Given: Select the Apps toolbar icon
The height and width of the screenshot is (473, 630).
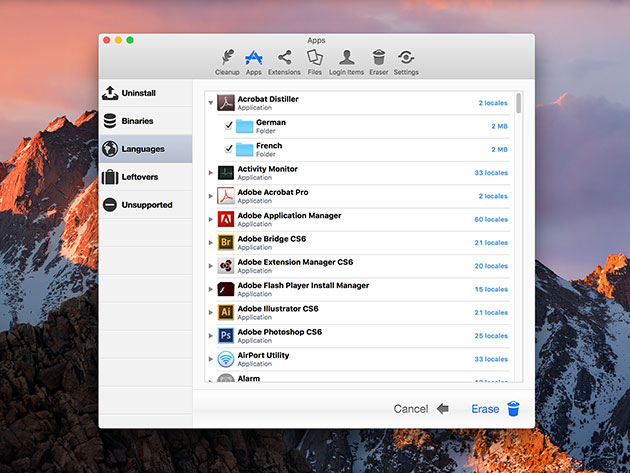Looking at the screenshot, I should click(254, 62).
